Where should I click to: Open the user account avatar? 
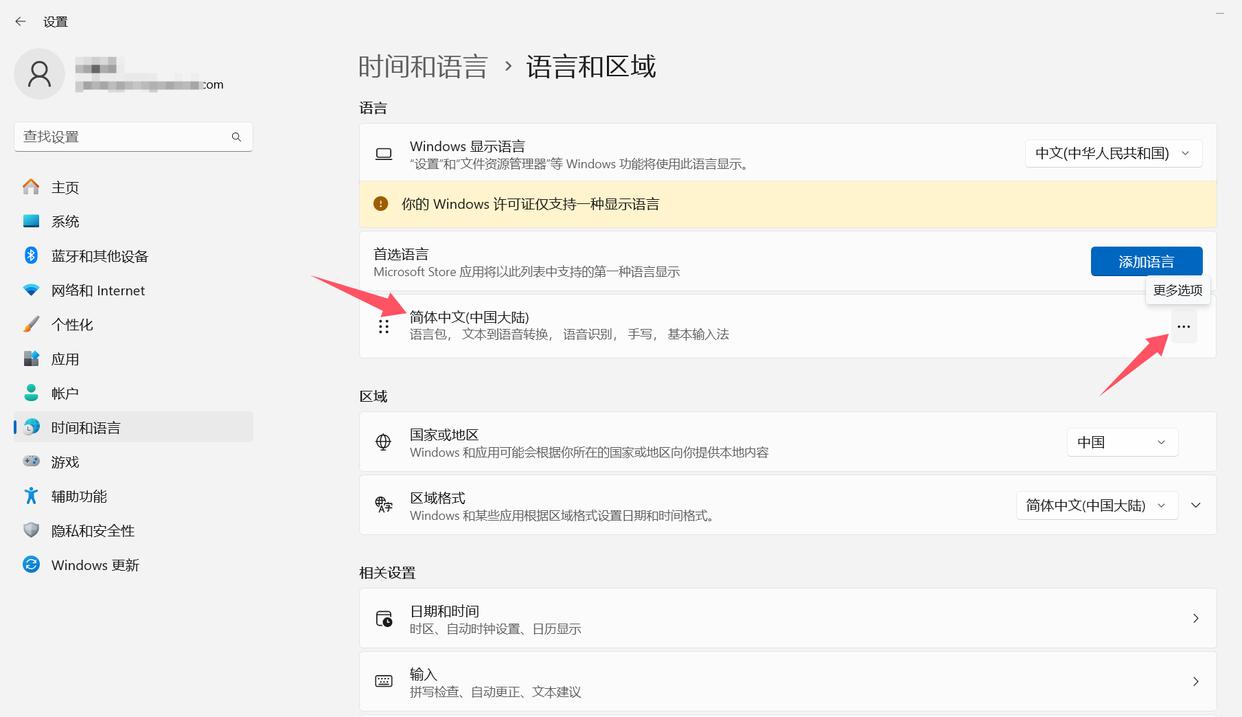(x=40, y=74)
